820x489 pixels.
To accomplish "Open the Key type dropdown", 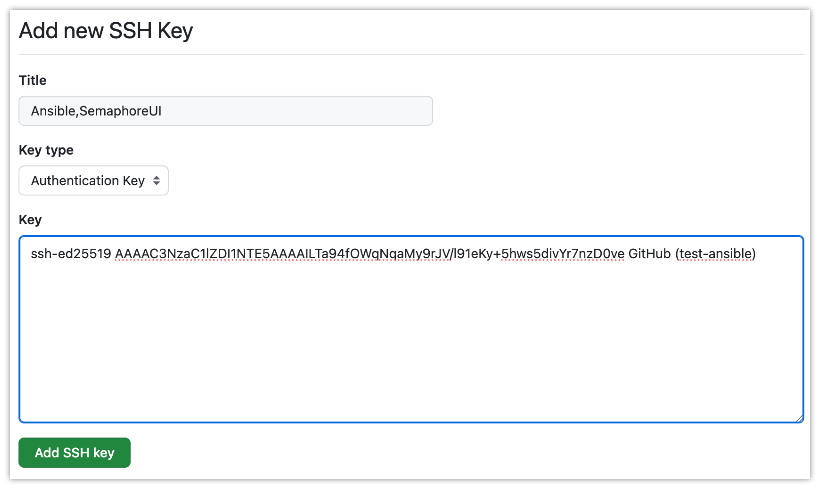I will [x=94, y=180].
